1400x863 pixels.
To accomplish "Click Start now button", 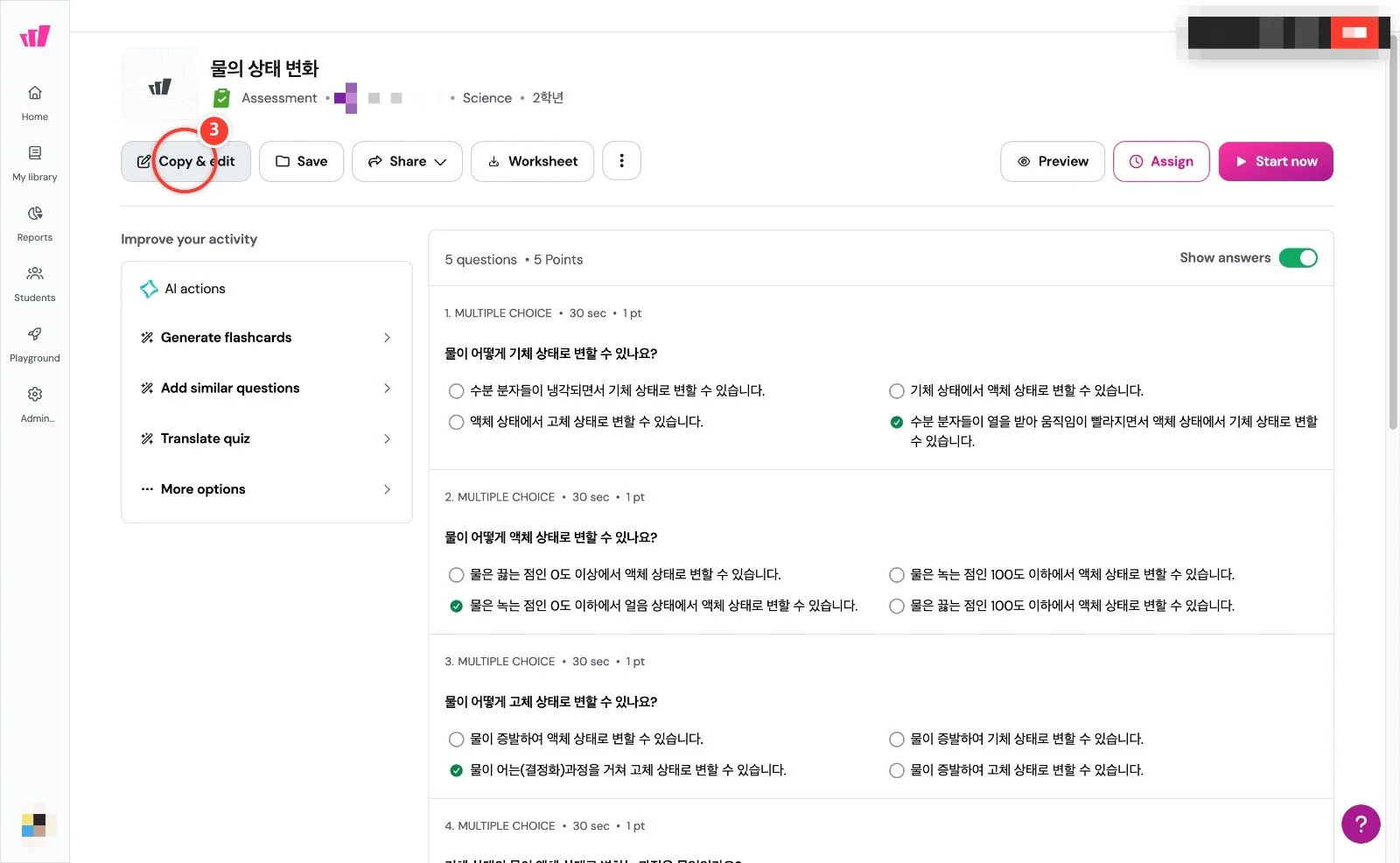I will coord(1276,161).
